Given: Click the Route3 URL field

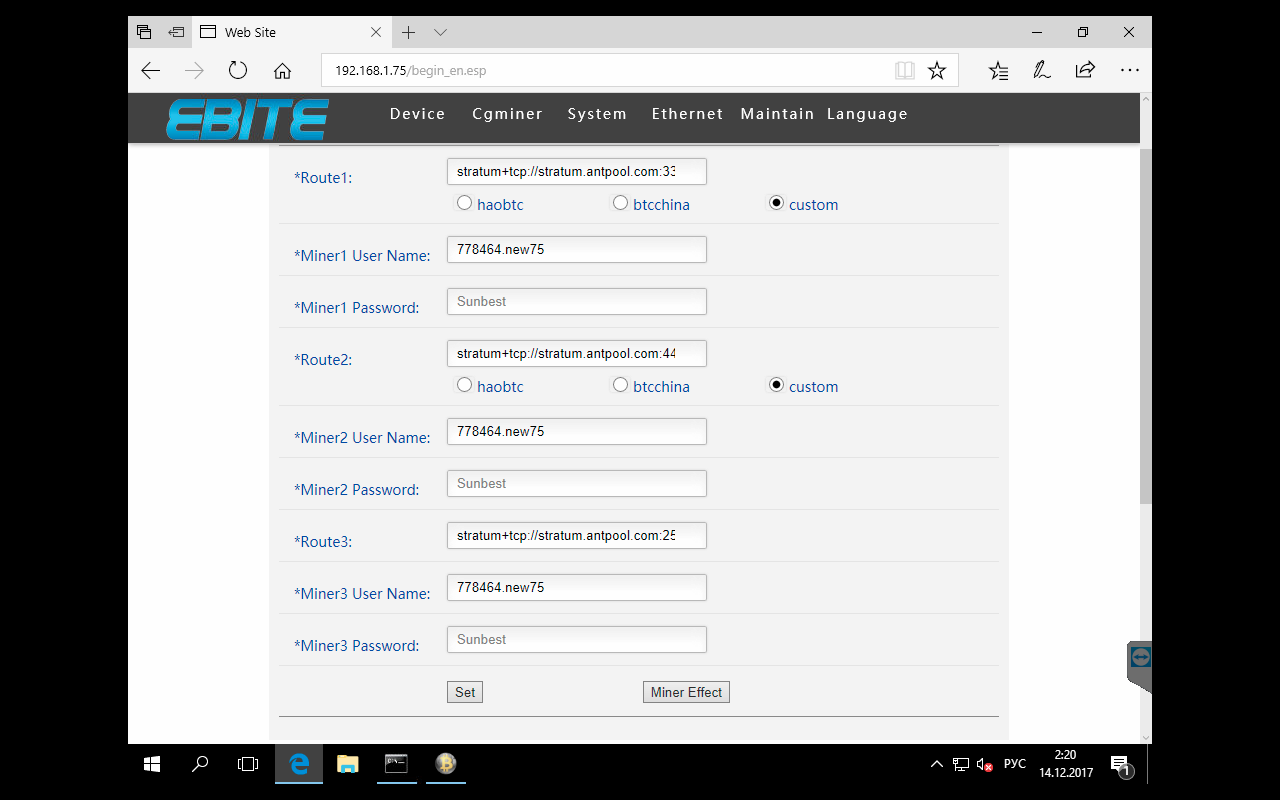Looking at the screenshot, I should (577, 535).
